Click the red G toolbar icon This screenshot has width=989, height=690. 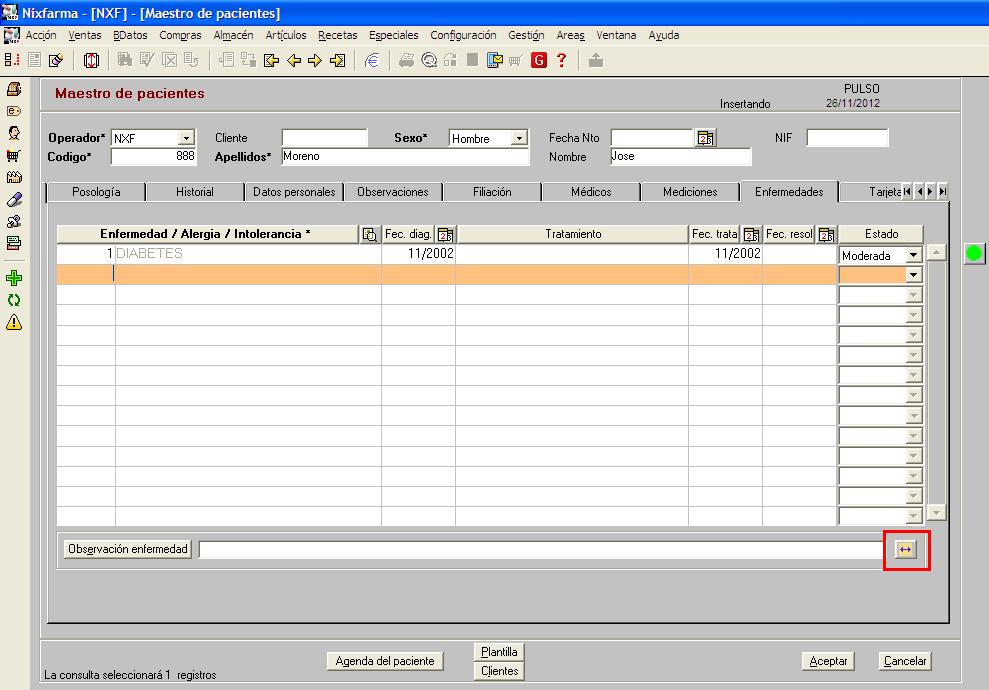[539, 61]
